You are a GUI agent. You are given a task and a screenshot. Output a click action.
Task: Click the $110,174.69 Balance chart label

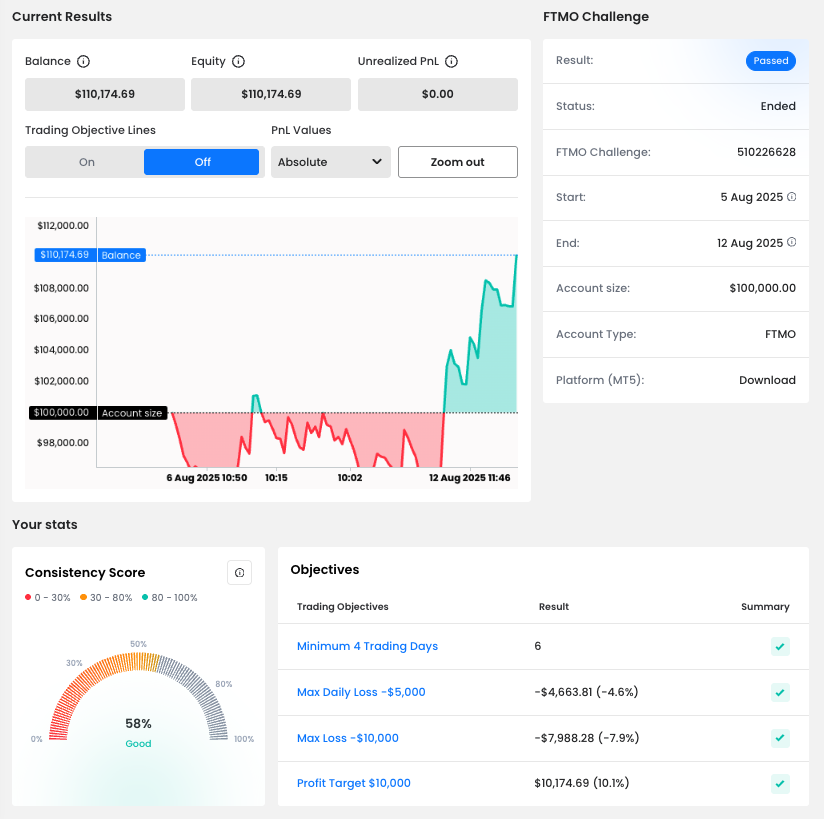(90, 255)
